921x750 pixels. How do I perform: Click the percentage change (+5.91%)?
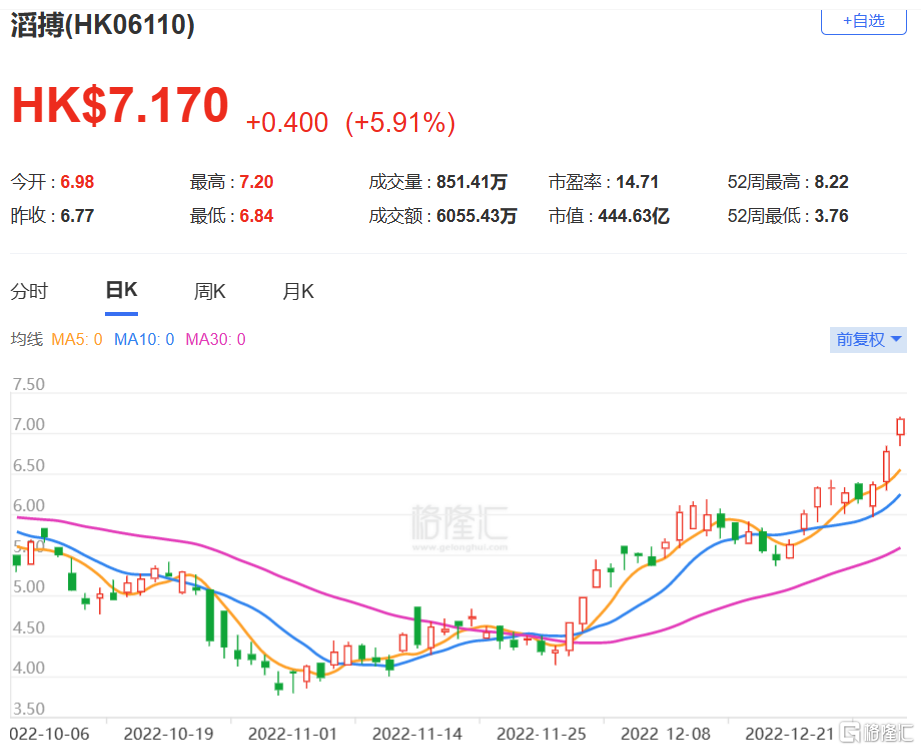(x=401, y=123)
